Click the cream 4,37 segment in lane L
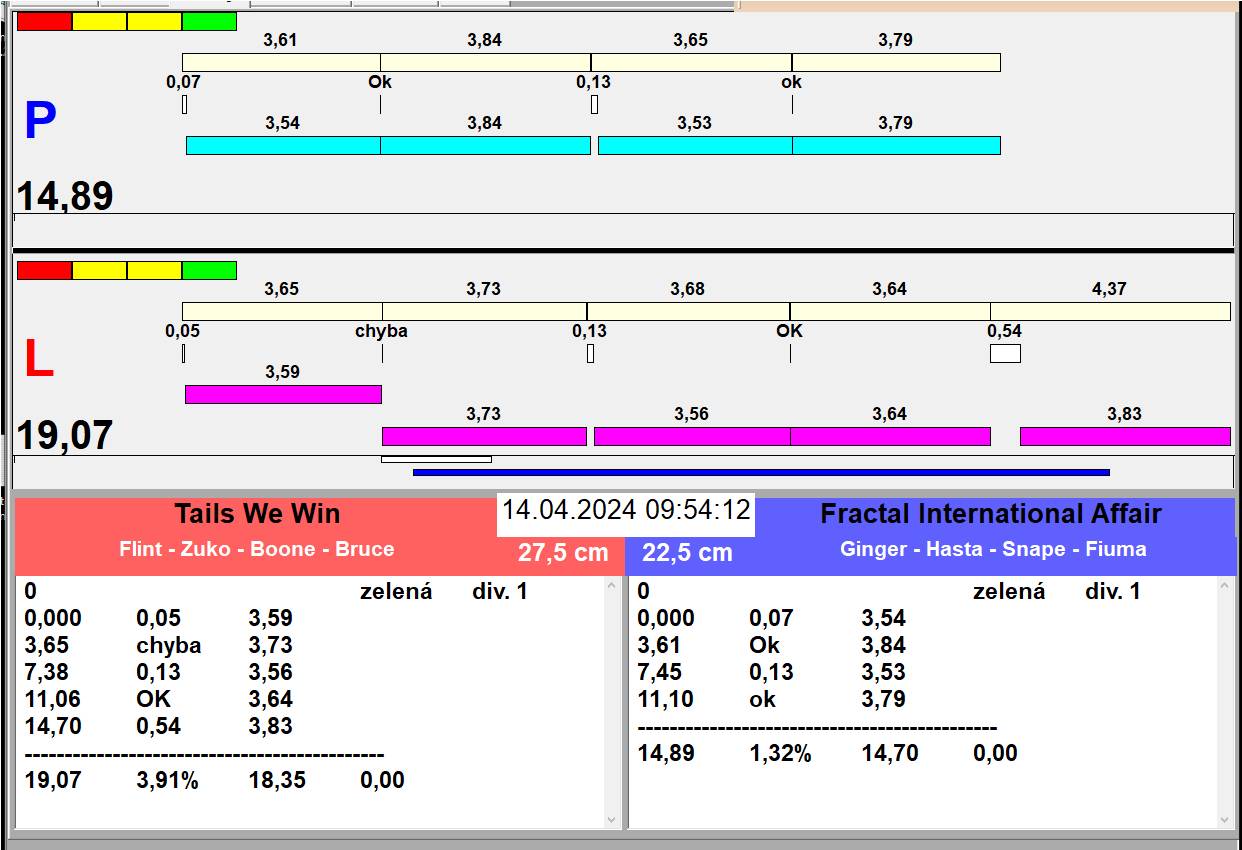 pyautogui.click(x=1110, y=311)
